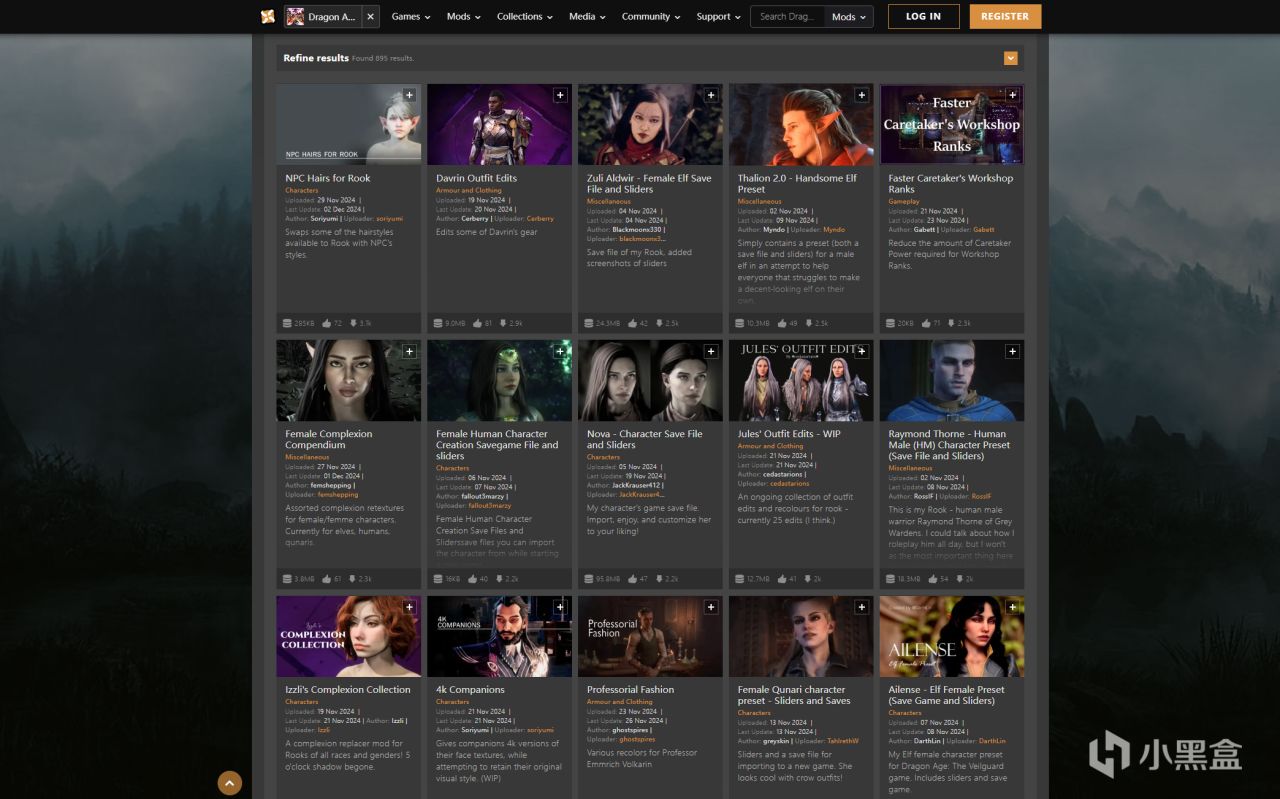Image resolution: width=1280 pixels, height=799 pixels.
Task: Click plus icon on Faster Caretaker's Workshop card
Action: click(x=1012, y=96)
